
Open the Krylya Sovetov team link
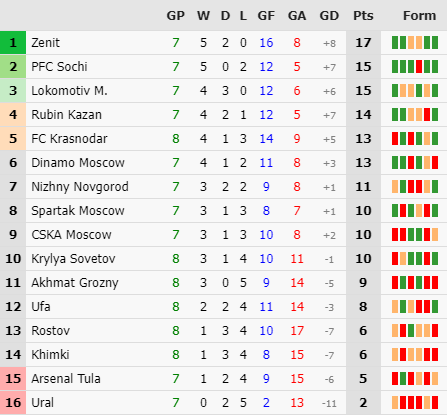[x=73, y=259]
